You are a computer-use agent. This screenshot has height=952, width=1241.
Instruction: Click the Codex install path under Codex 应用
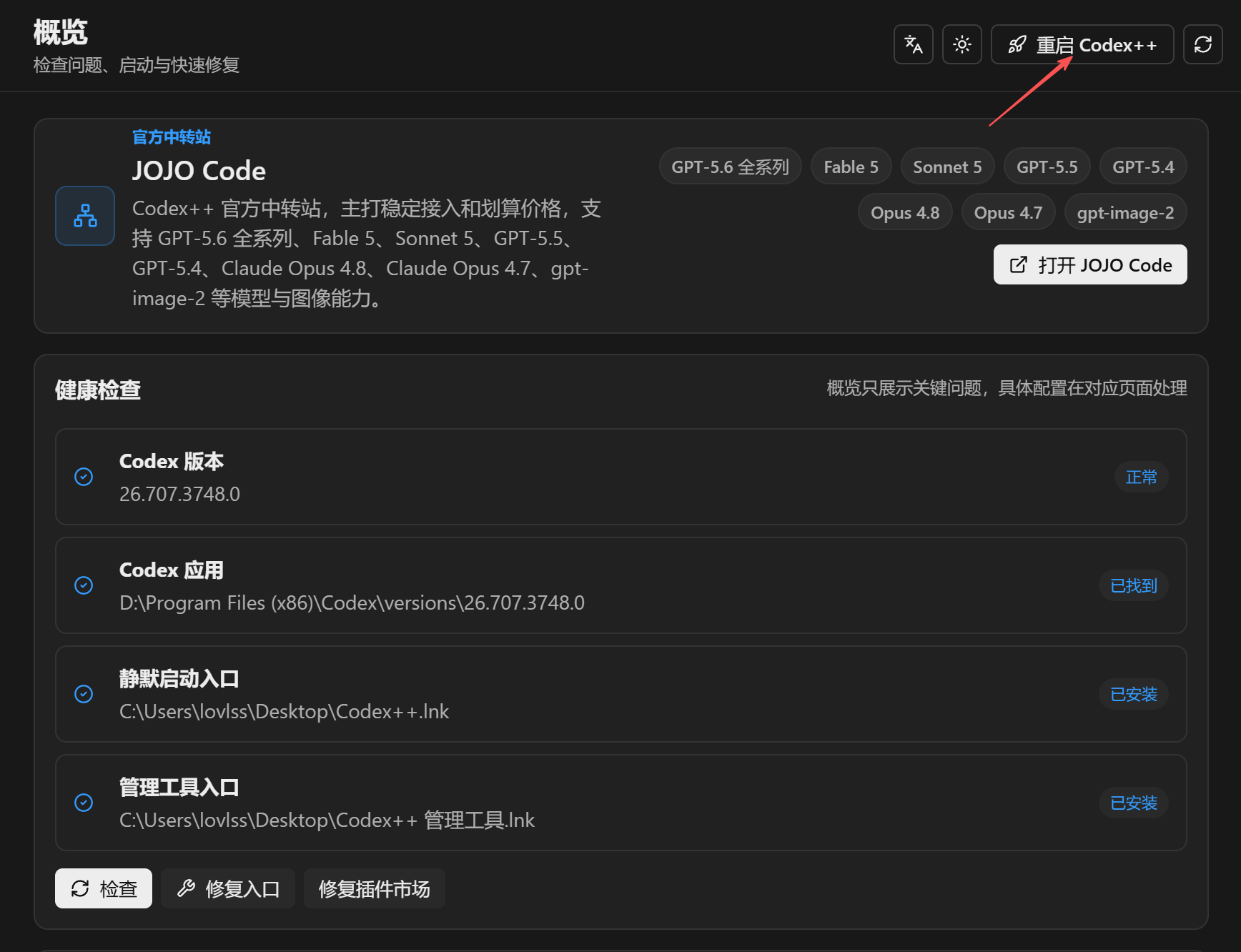[352, 603]
